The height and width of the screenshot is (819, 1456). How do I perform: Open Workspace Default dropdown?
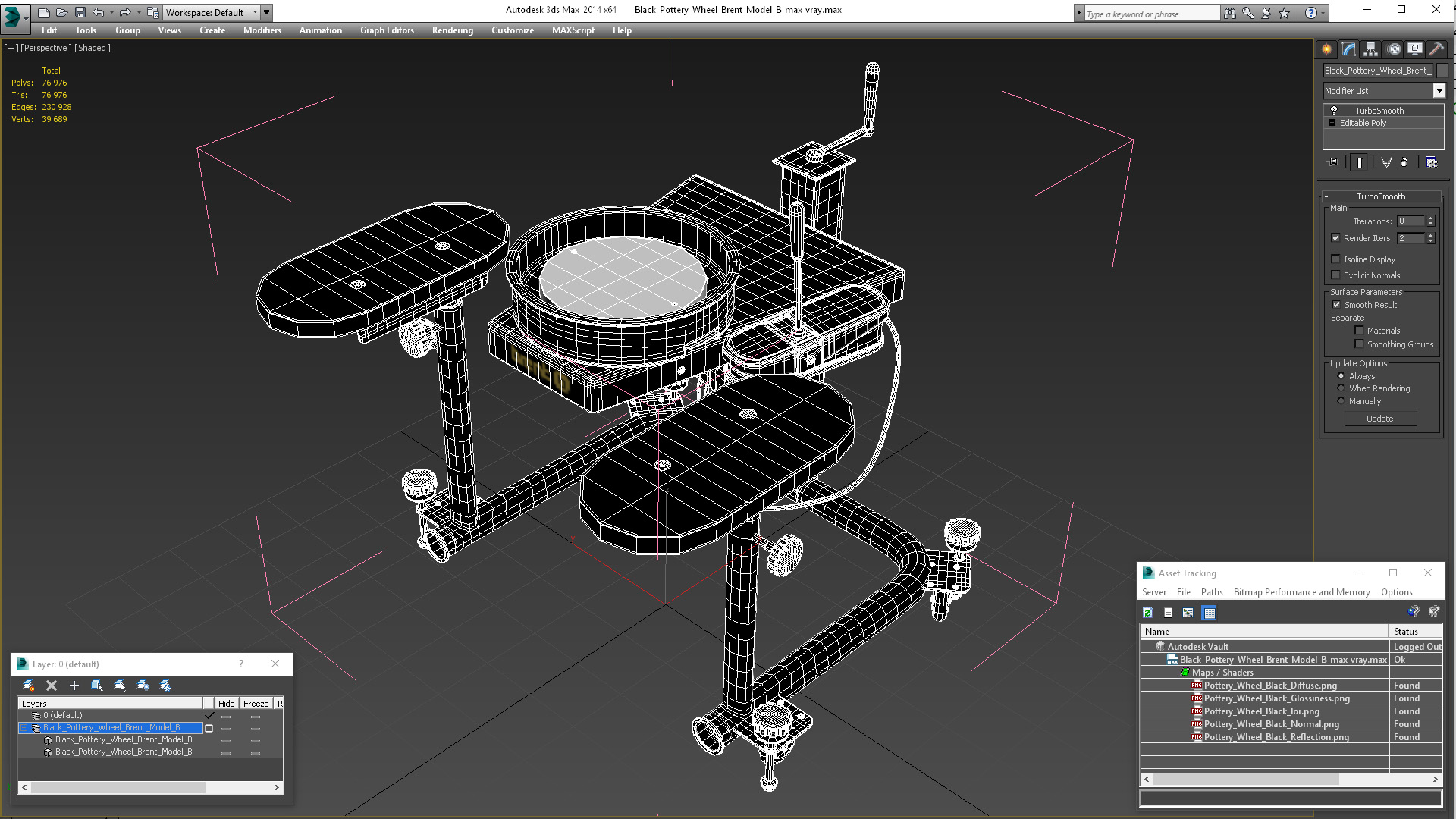pyautogui.click(x=211, y=12)
